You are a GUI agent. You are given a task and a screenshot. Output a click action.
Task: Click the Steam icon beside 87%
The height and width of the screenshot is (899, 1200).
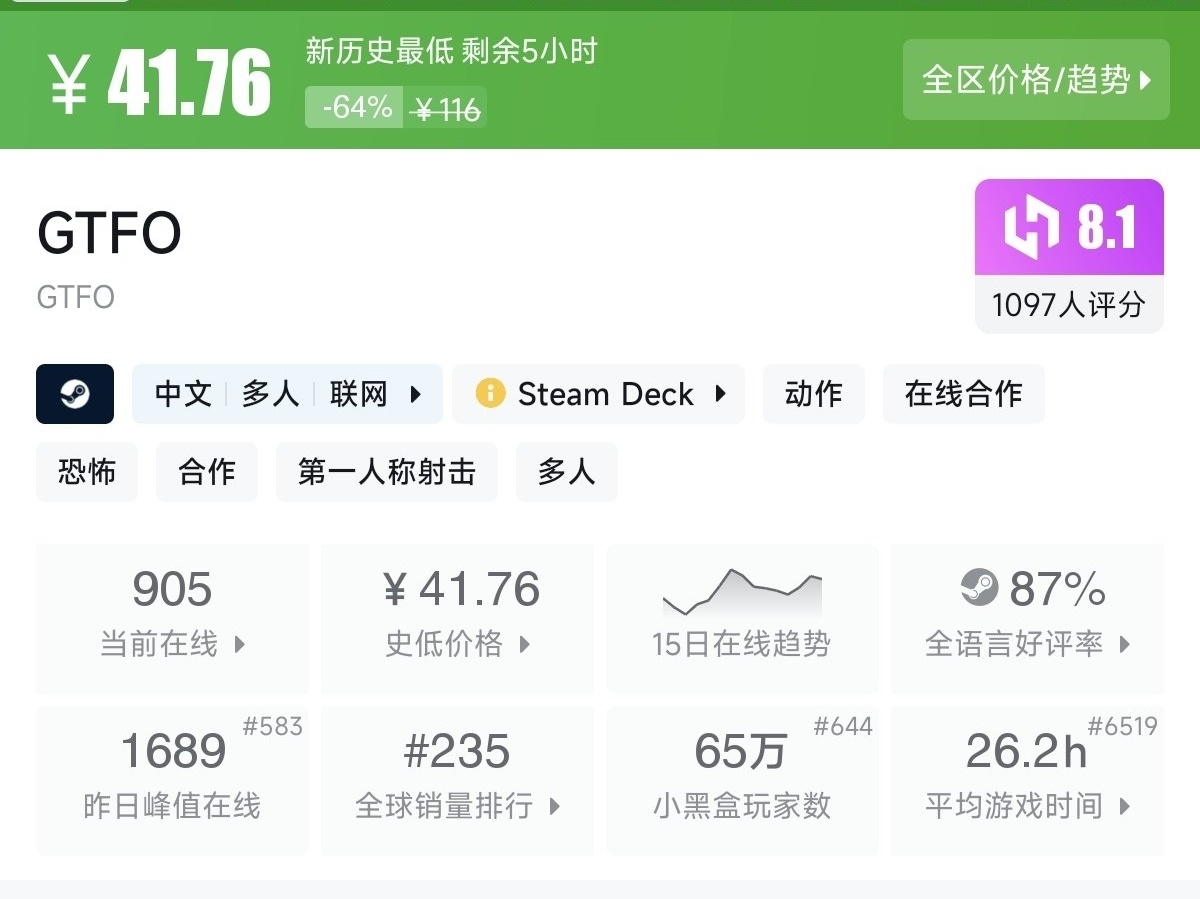pos(979,588)
